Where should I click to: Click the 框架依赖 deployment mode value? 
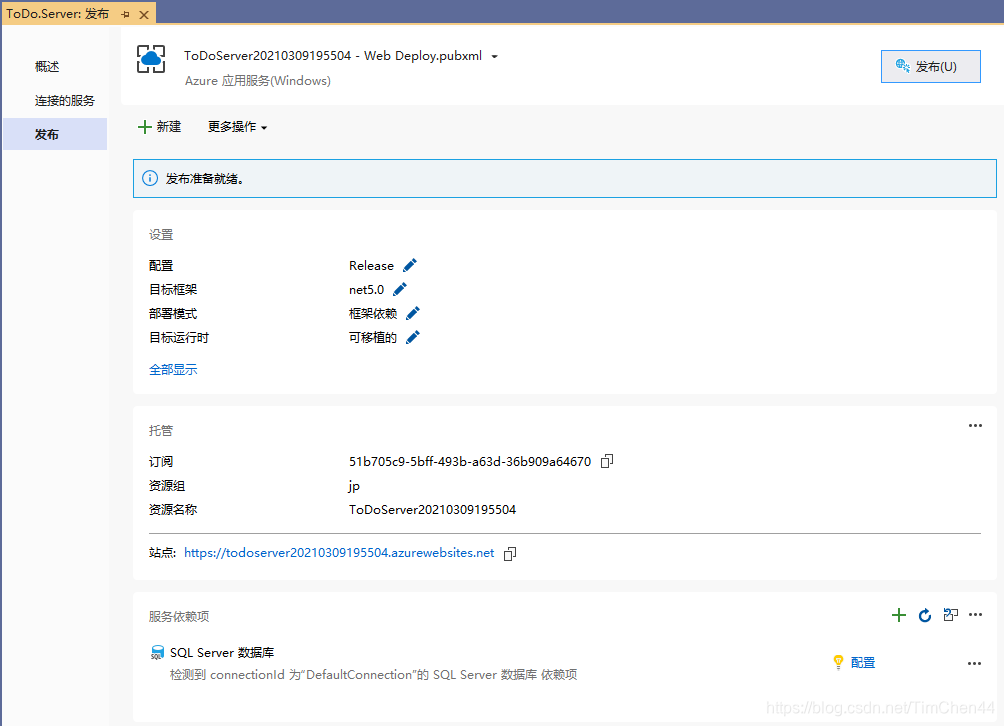373,314
